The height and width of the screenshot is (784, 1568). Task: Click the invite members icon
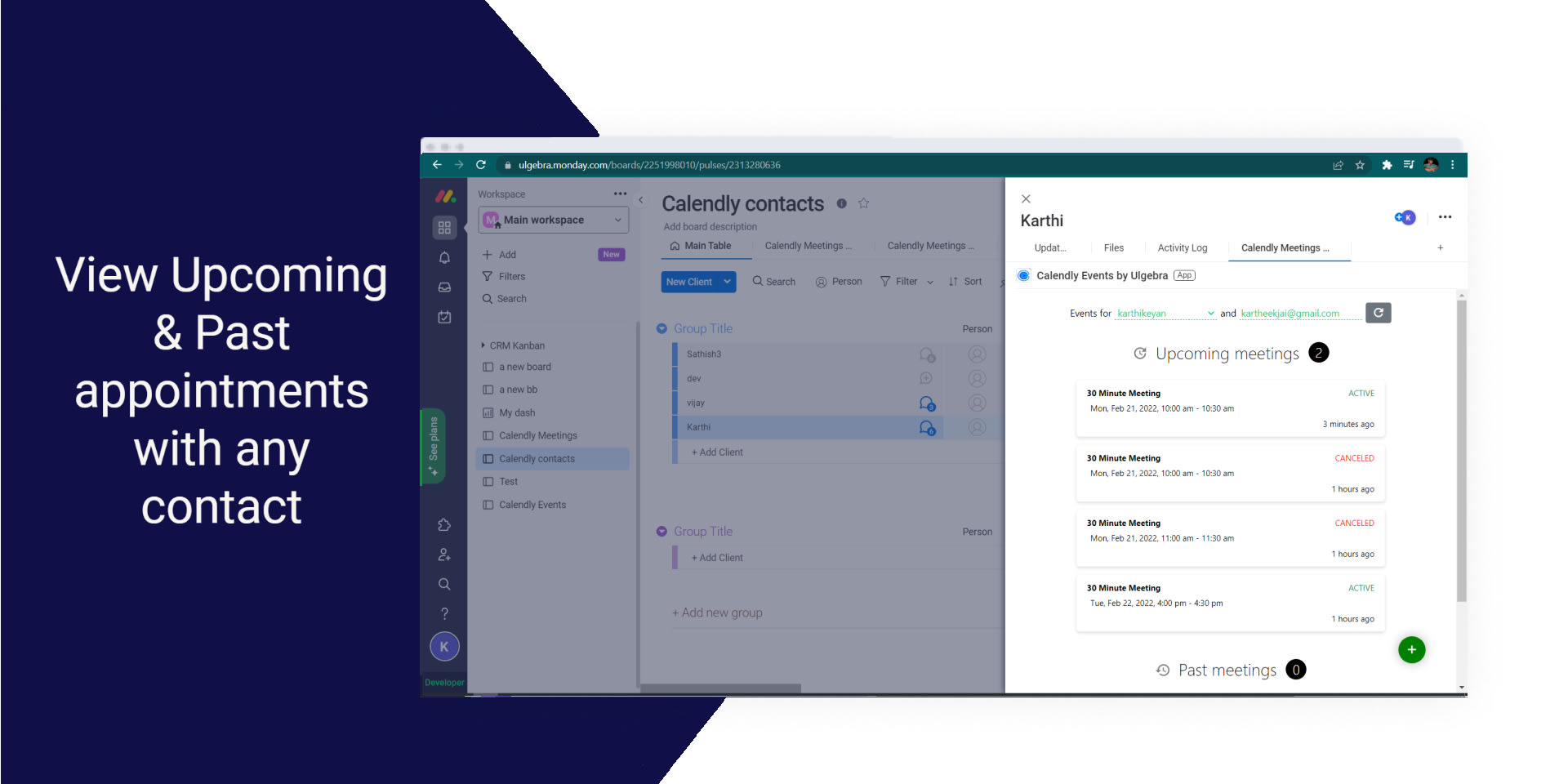[444, 555]
